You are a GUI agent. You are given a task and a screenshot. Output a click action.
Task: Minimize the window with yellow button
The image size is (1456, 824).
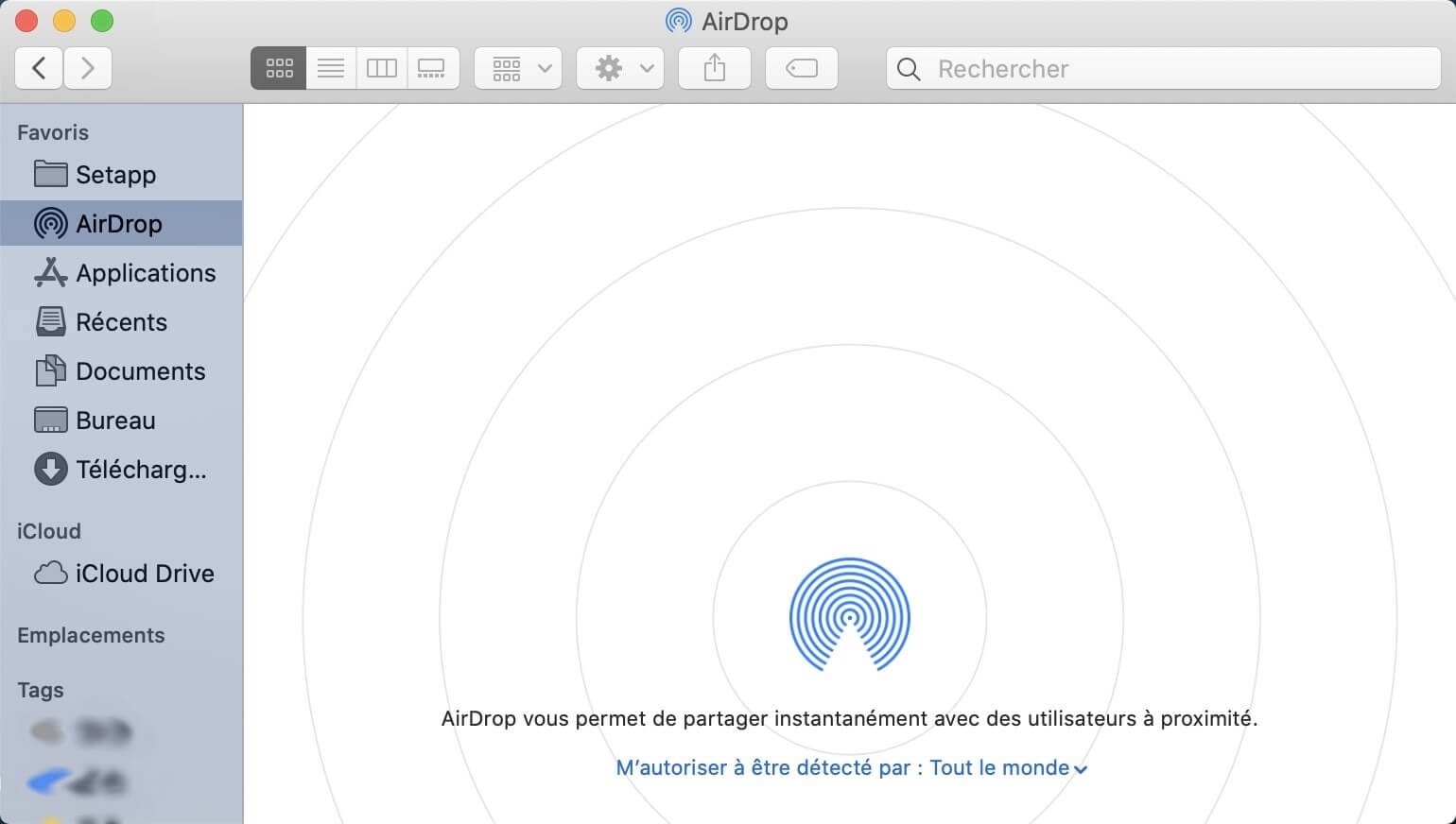tap(64, 21)
